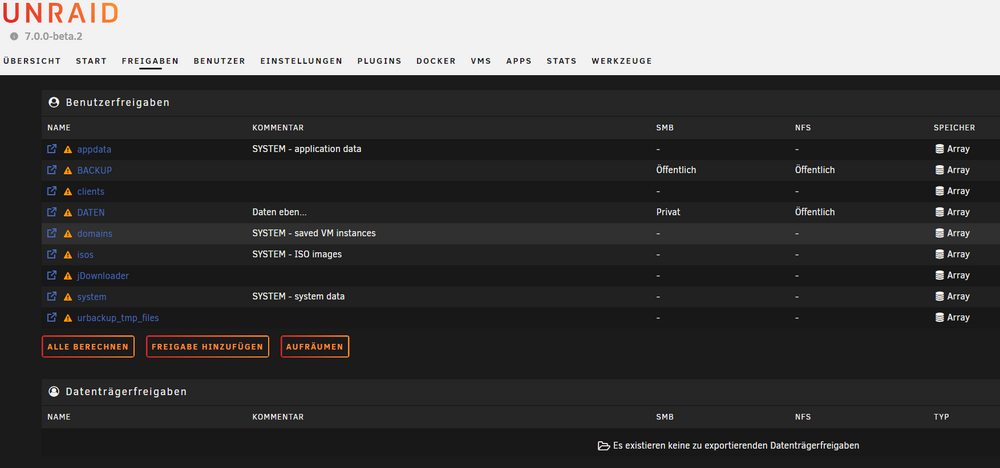Open appdata share browse icon
Screen dimensions: 1000x468
coord(52,149)
